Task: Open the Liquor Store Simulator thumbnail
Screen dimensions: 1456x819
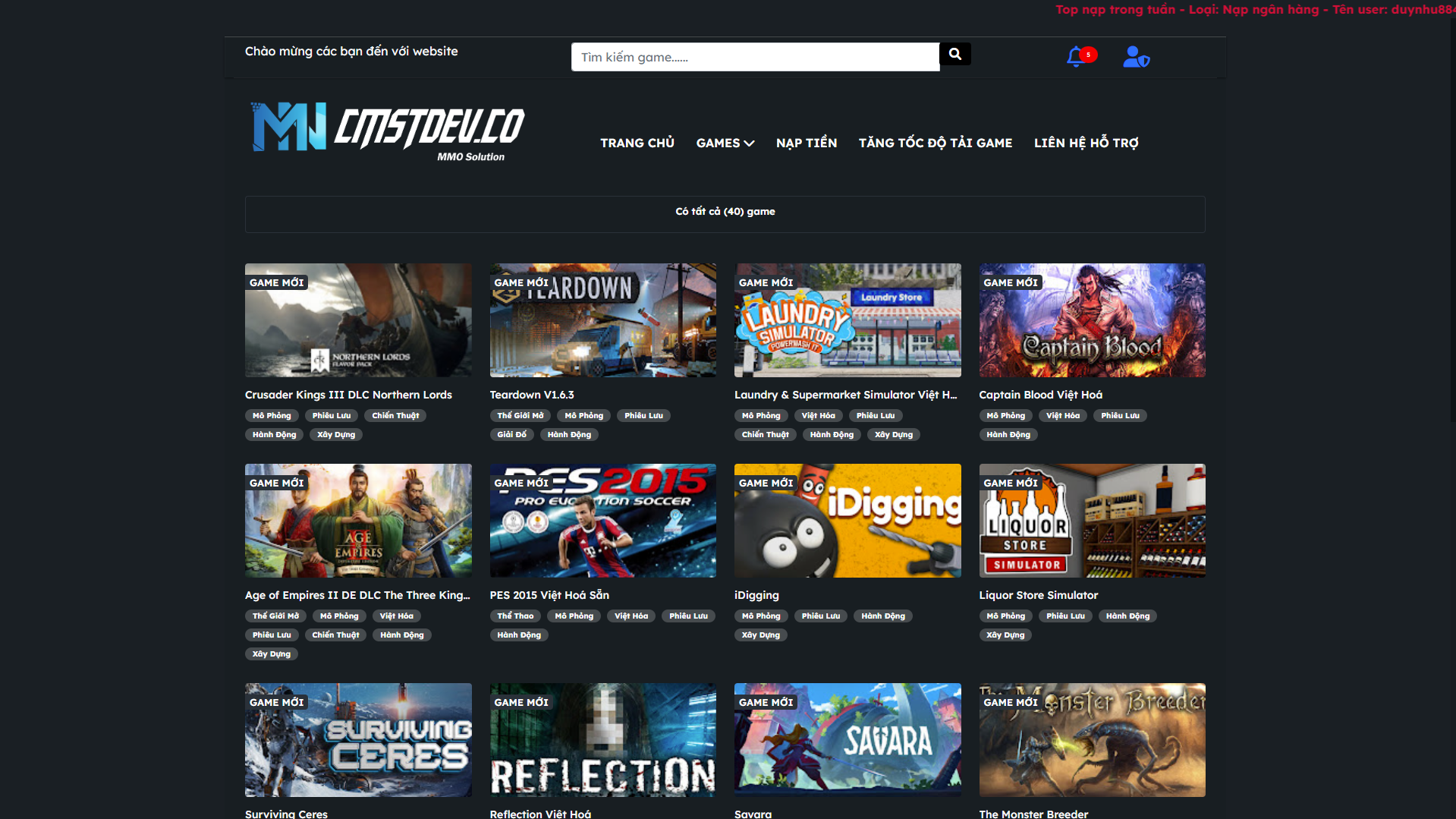Action: [x=1091, y=521]
